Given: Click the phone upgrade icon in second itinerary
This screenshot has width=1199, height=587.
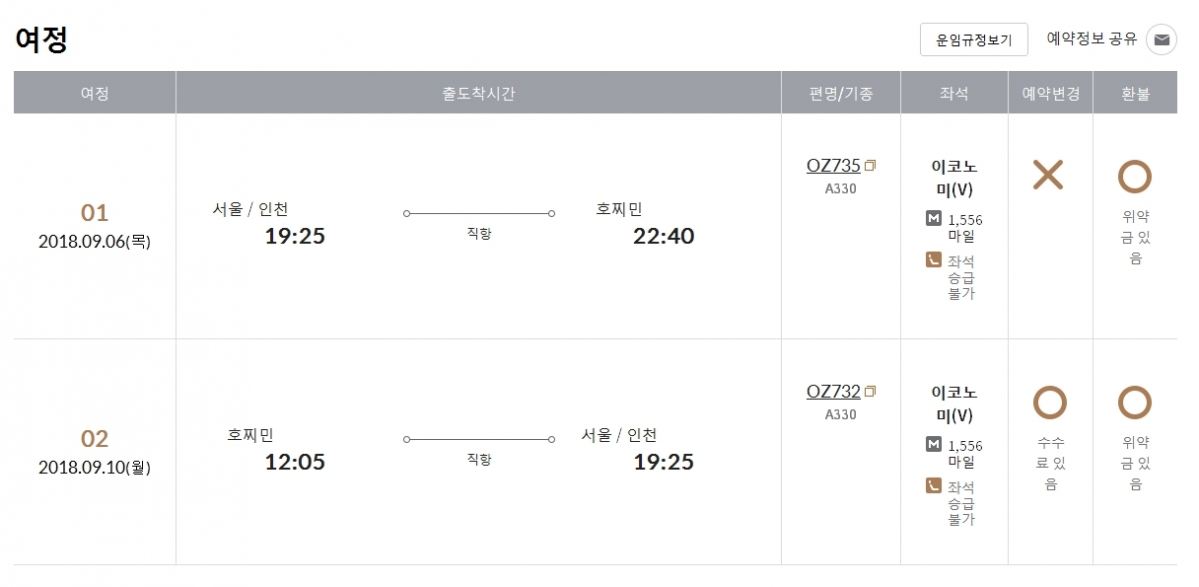Looking at the screenshot, I should (933, 485).
